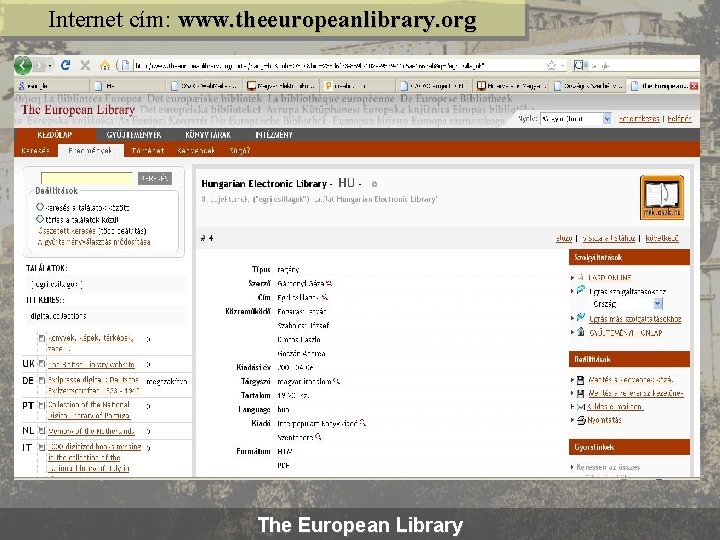Click the bookmark star in the address bar
This screenshot has height=540, width=720.
pyautogui.click(x=551, y=65)
